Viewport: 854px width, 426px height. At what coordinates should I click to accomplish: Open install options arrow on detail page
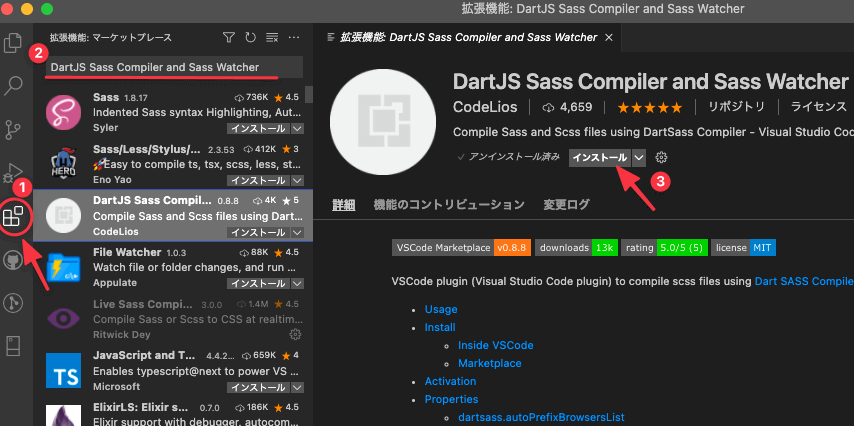tap(639, 158)
